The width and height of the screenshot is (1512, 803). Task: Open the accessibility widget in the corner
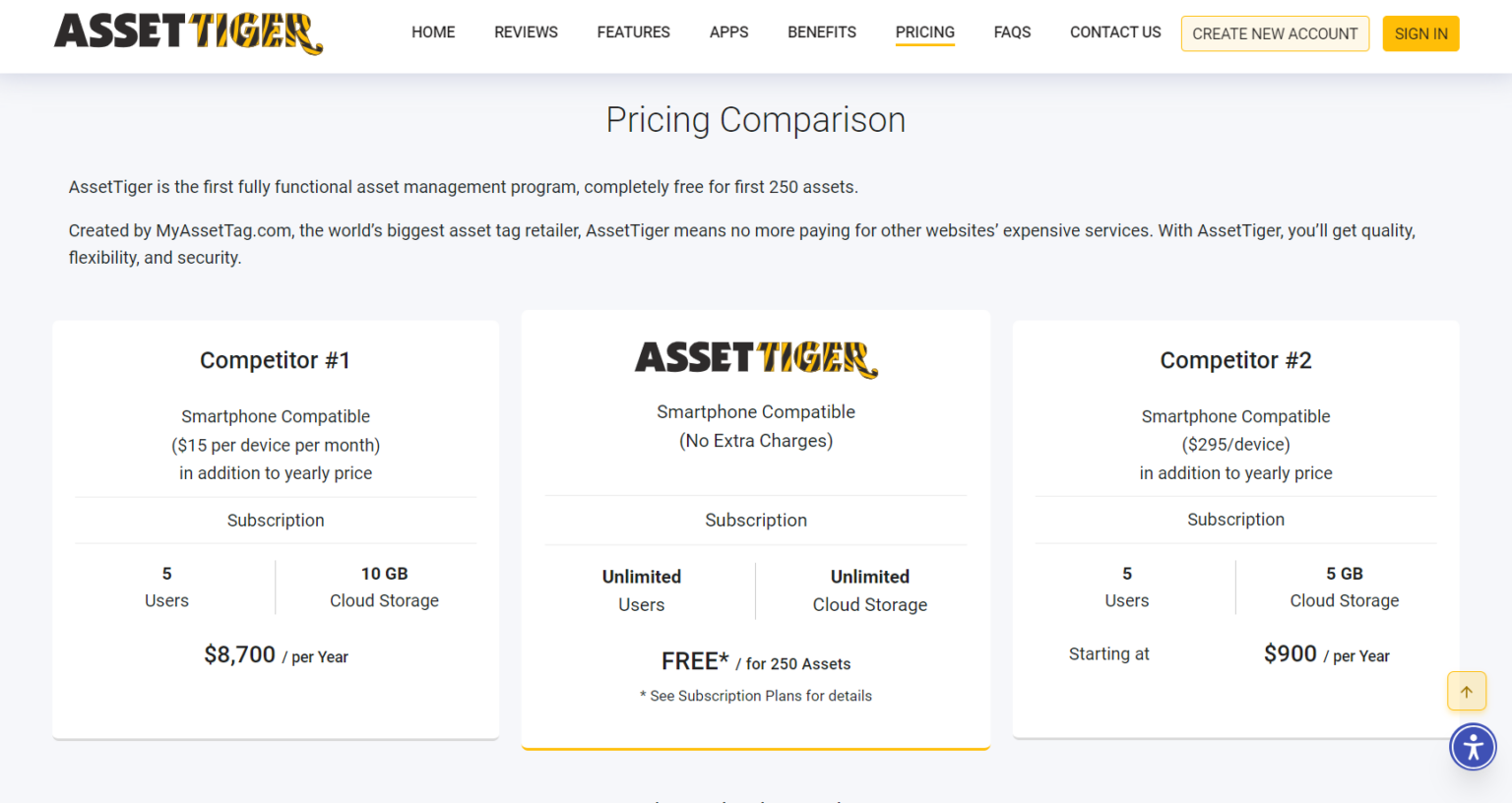pyautogui.click(x=1473, y=746)
